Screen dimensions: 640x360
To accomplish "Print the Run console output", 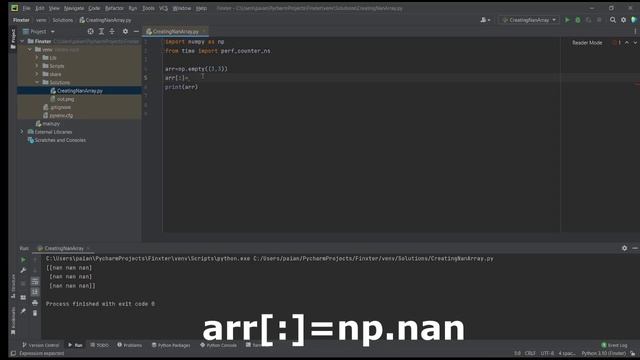I will pos(35,303).
